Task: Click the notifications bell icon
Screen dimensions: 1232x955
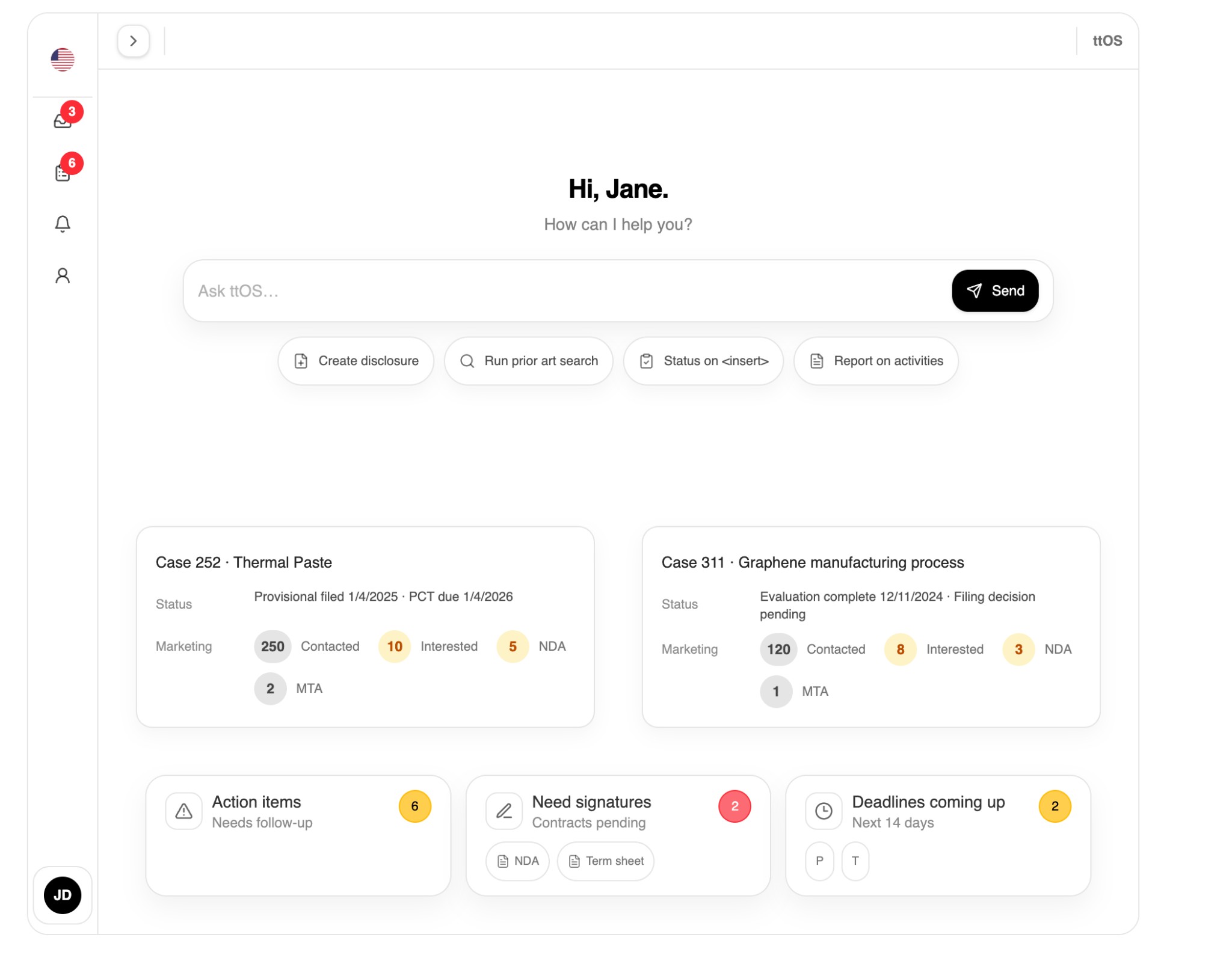Action: [63, 224]
